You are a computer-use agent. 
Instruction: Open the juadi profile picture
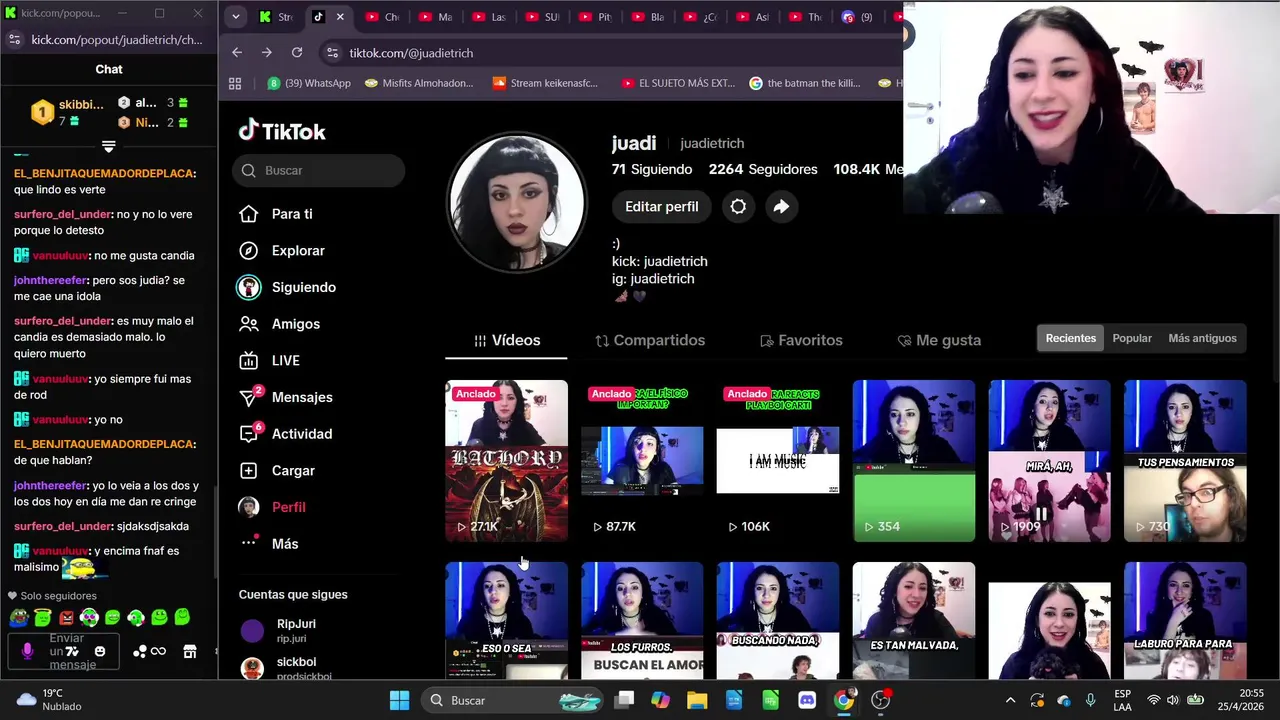pyautogui.click(x=517, y=202)
